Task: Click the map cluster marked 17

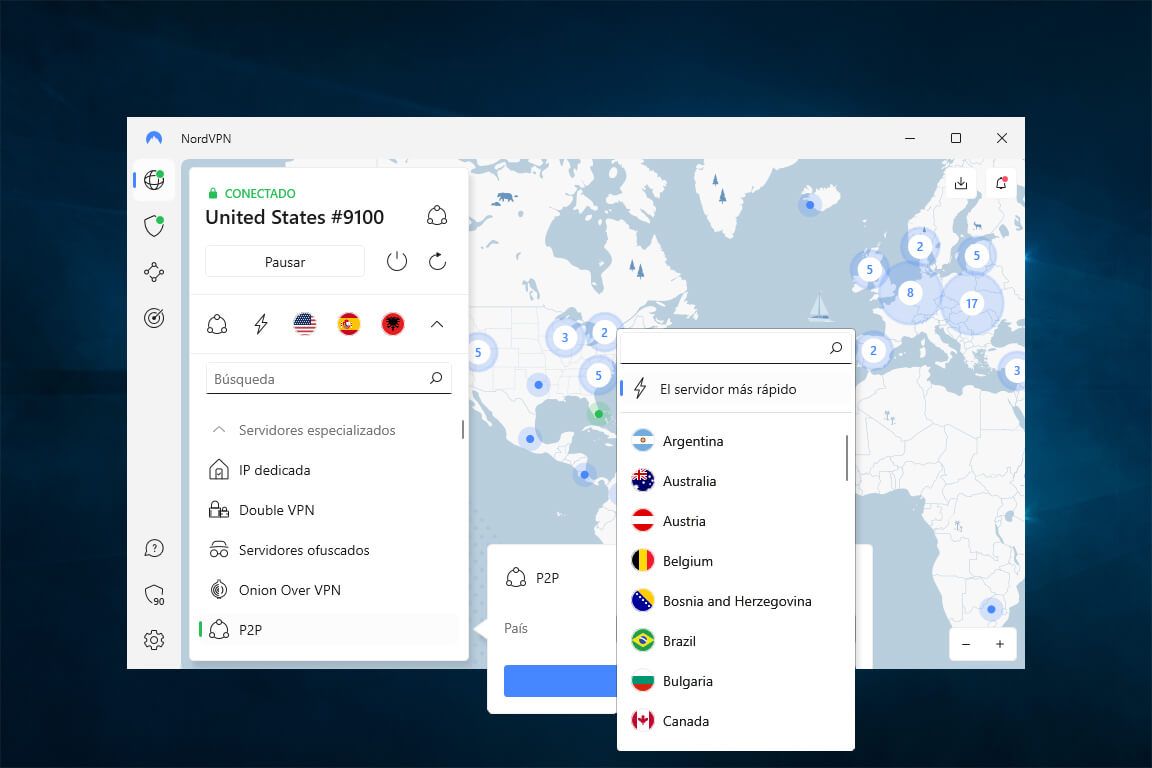Action: coord(971,303)
